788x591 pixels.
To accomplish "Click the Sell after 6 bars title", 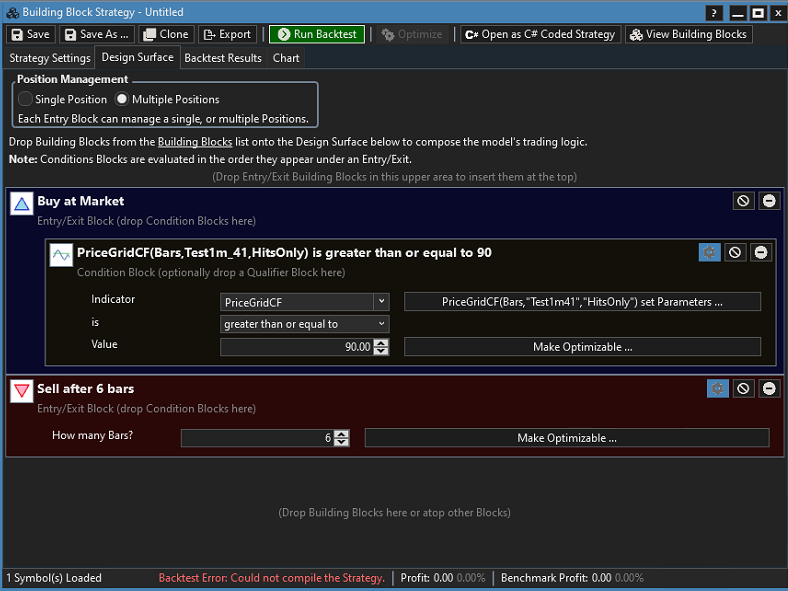I will 85,388.
